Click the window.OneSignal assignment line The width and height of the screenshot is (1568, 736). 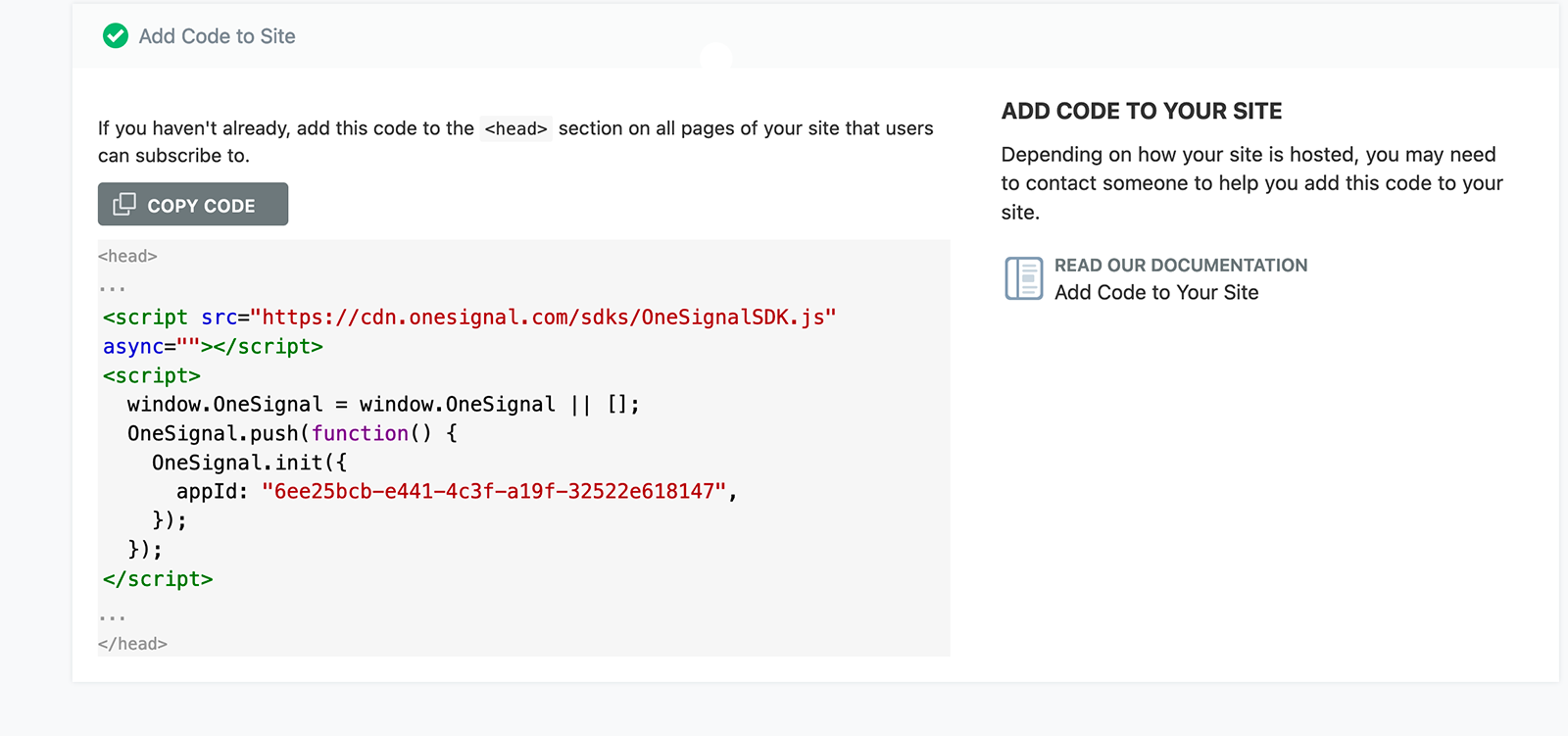383,405
